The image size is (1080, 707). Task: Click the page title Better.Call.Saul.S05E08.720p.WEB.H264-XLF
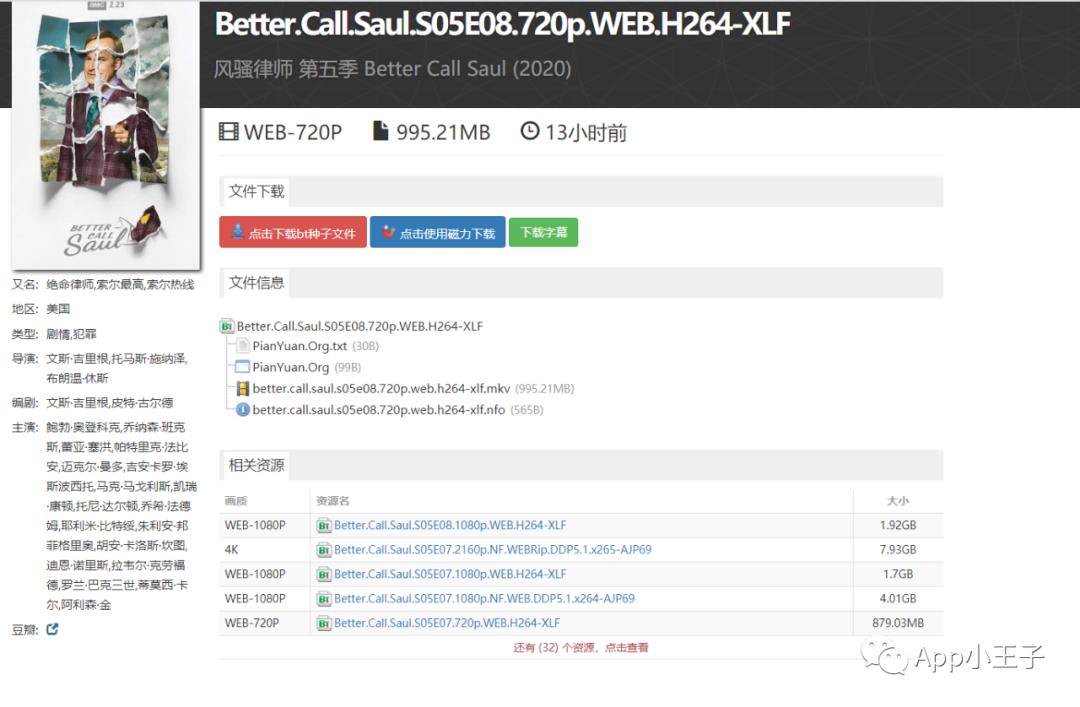[503, 24]
